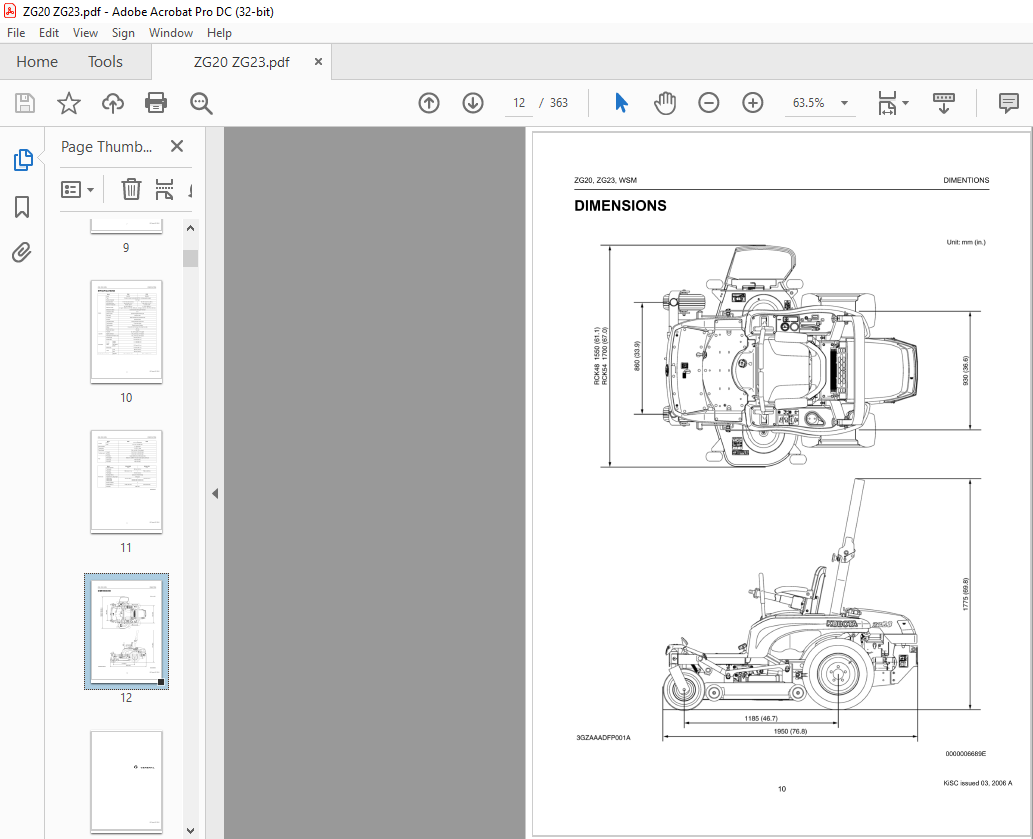Viewport: 1033px width, 839px height.
Task: Click the DIMENTIONS header text at page top right
Action: [x=966, y=180]
